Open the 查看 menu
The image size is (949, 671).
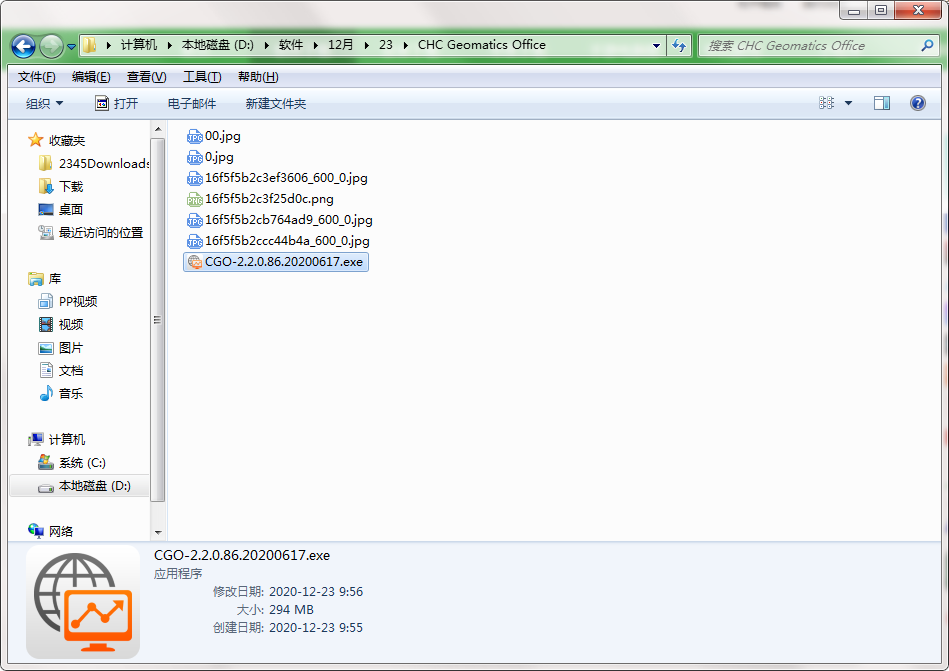point(142,76)
